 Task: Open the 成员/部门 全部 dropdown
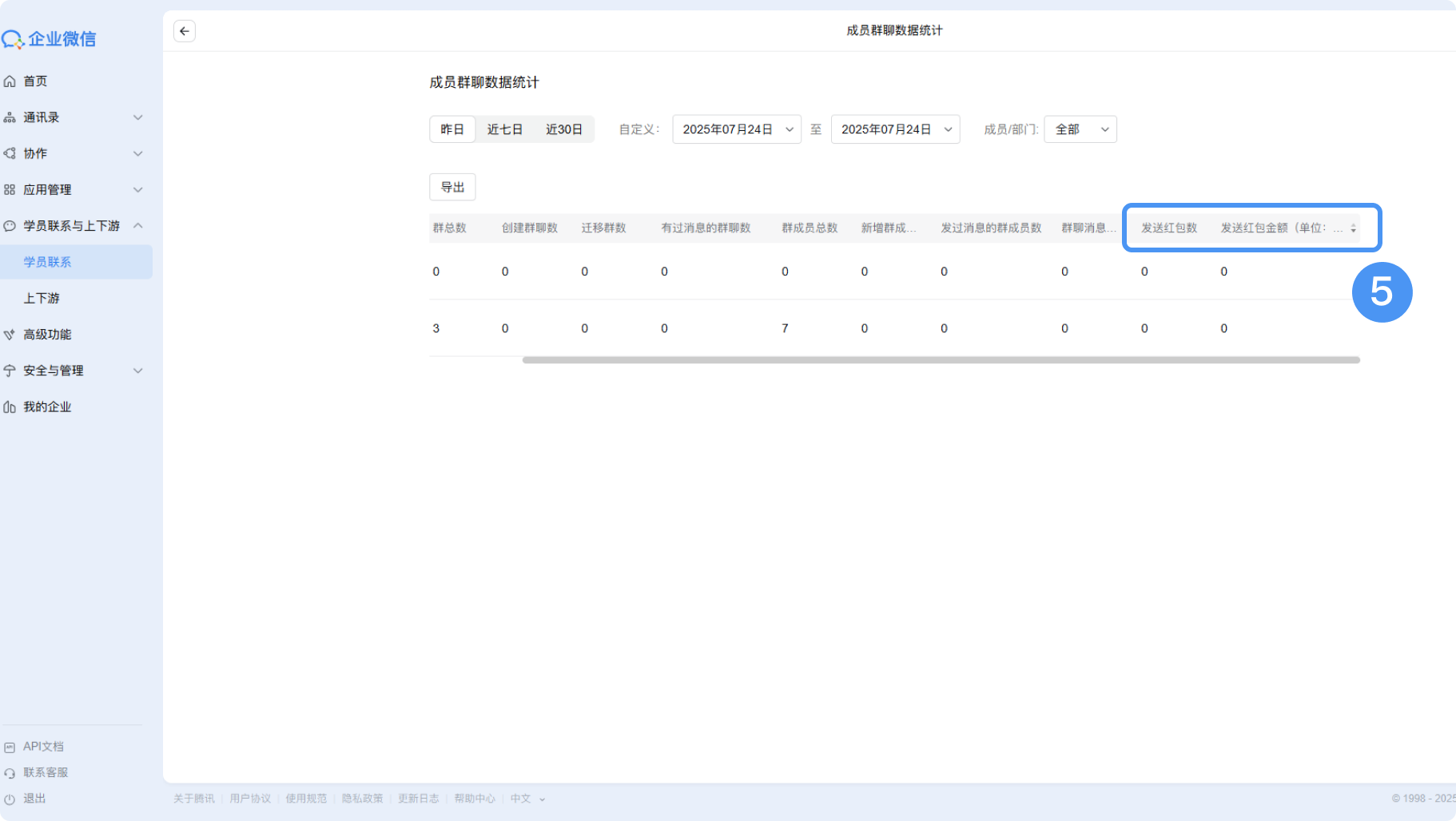(1080, 129)
